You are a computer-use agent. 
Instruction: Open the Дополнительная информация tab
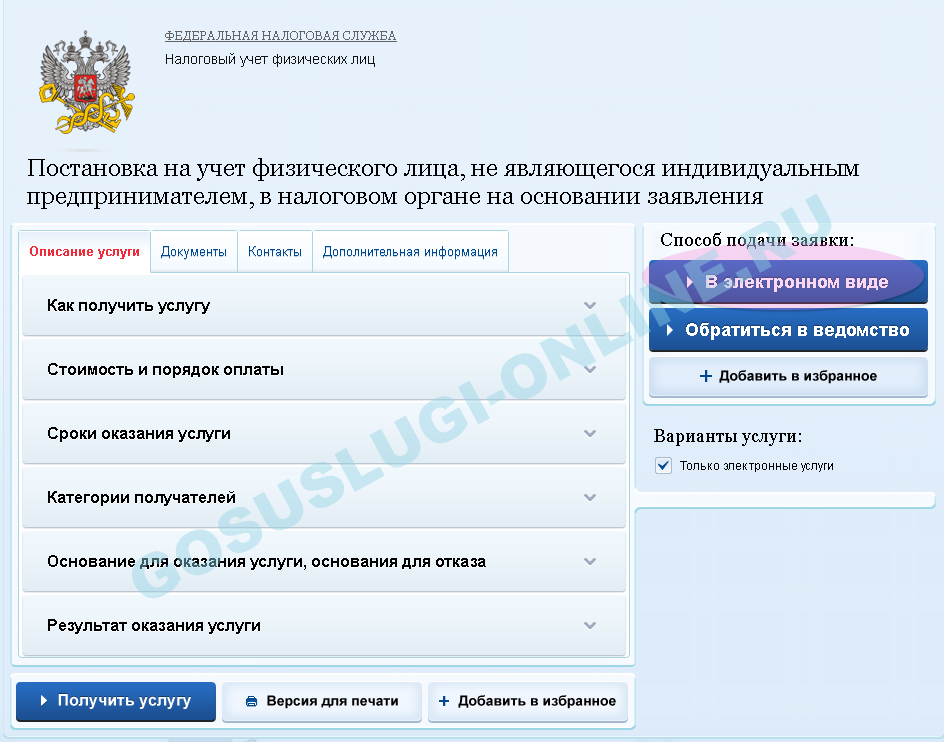(410, 252)
